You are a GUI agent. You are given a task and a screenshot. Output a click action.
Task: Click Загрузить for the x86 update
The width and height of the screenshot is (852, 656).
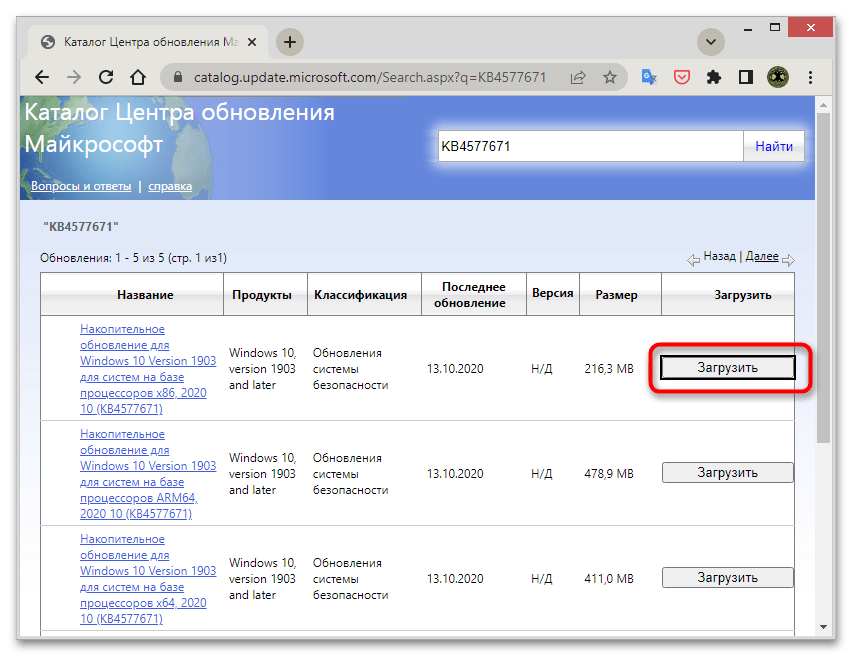(727, 368)
